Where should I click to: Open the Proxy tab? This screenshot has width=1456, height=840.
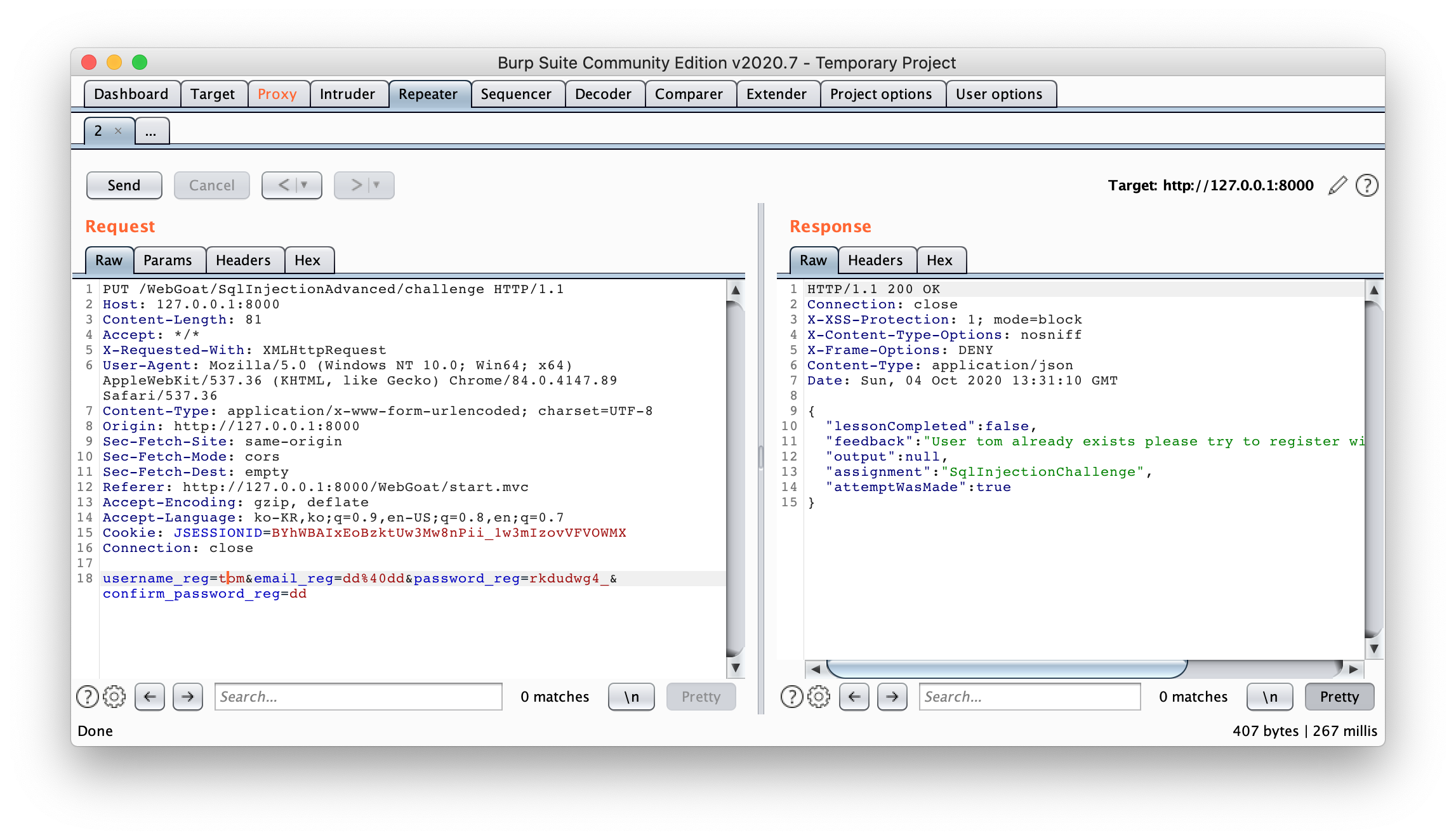tap(277, 94)
